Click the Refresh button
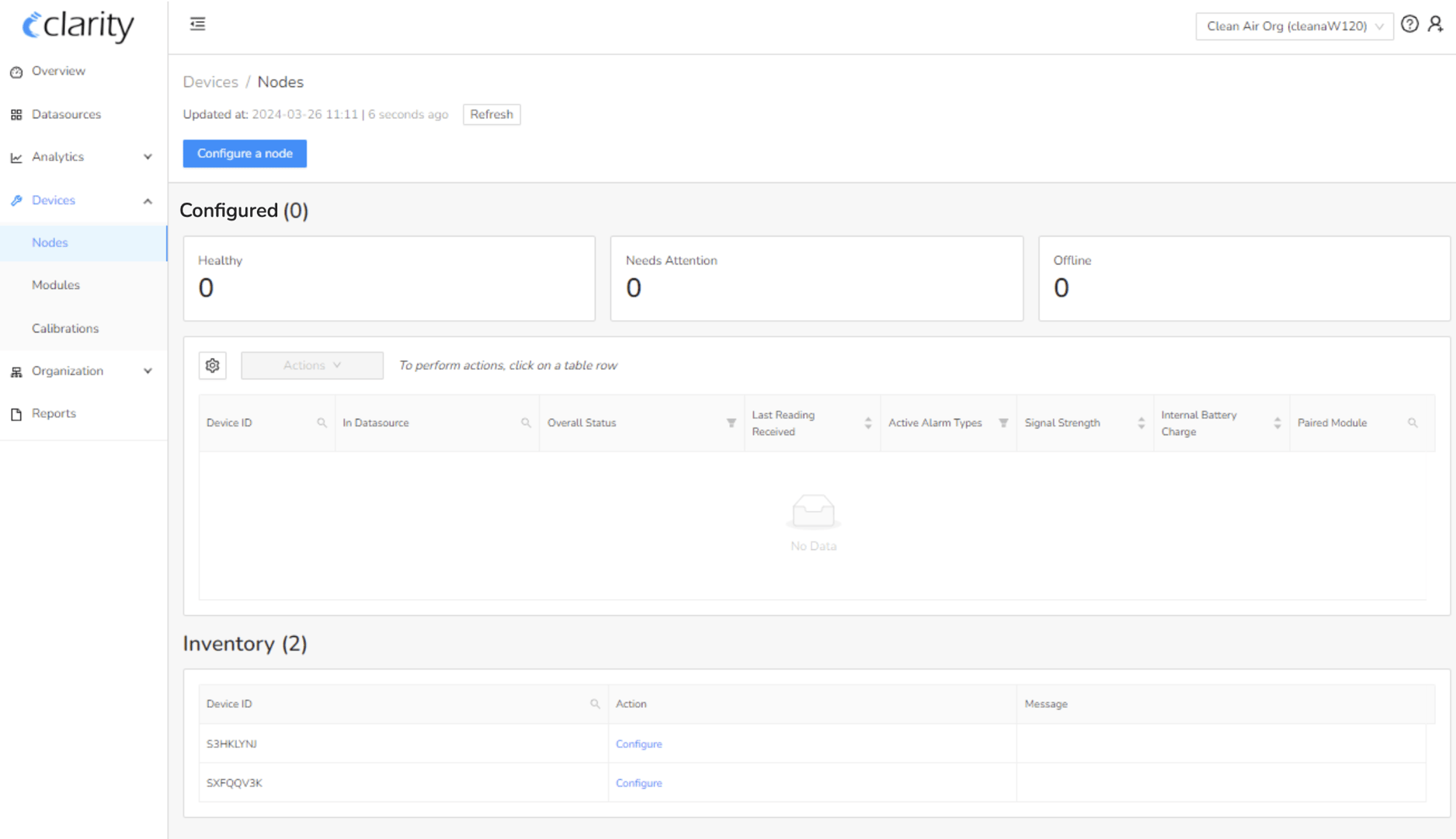This screenshot has width=1456, height=839. click(x=491, y=114)
